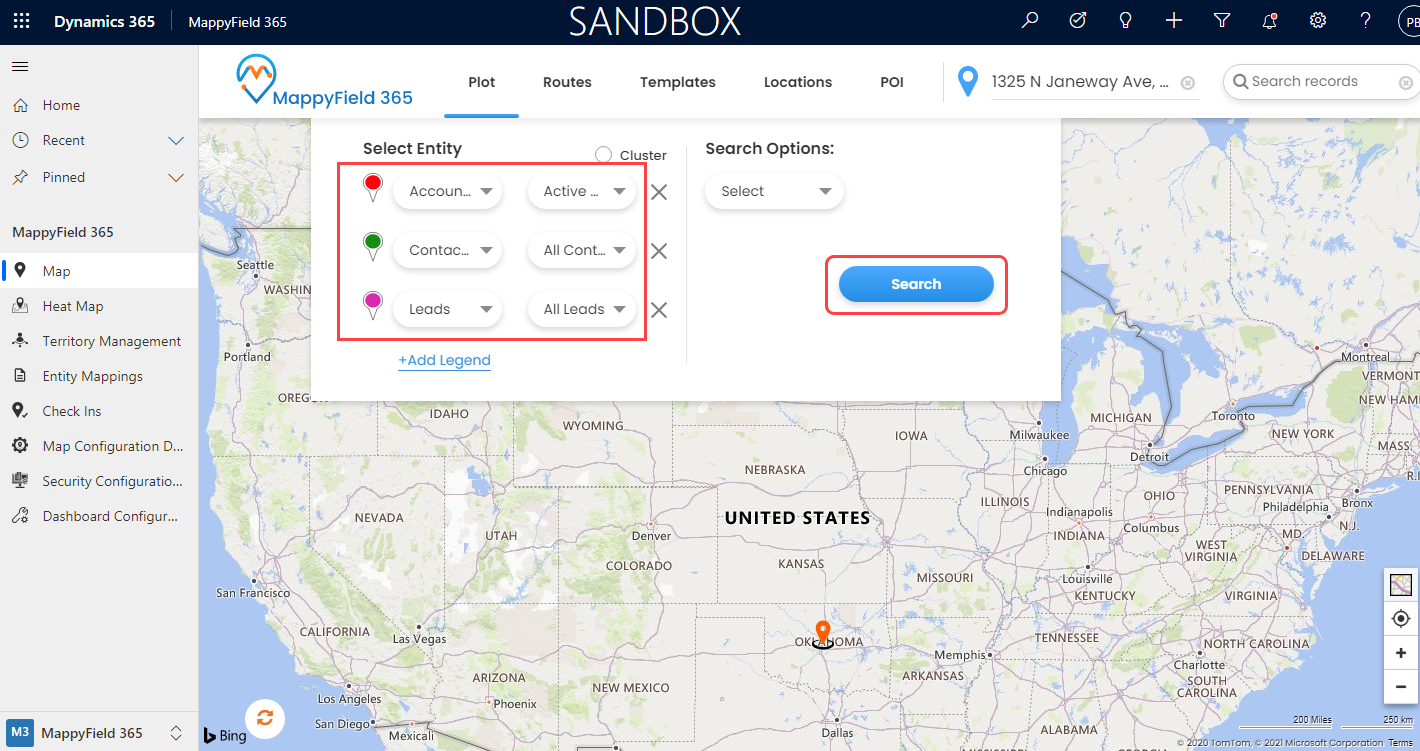Viewport: 1420px width, 751px height.
Task: Open the Search Options Select dropdown
Action: [774, 191]
